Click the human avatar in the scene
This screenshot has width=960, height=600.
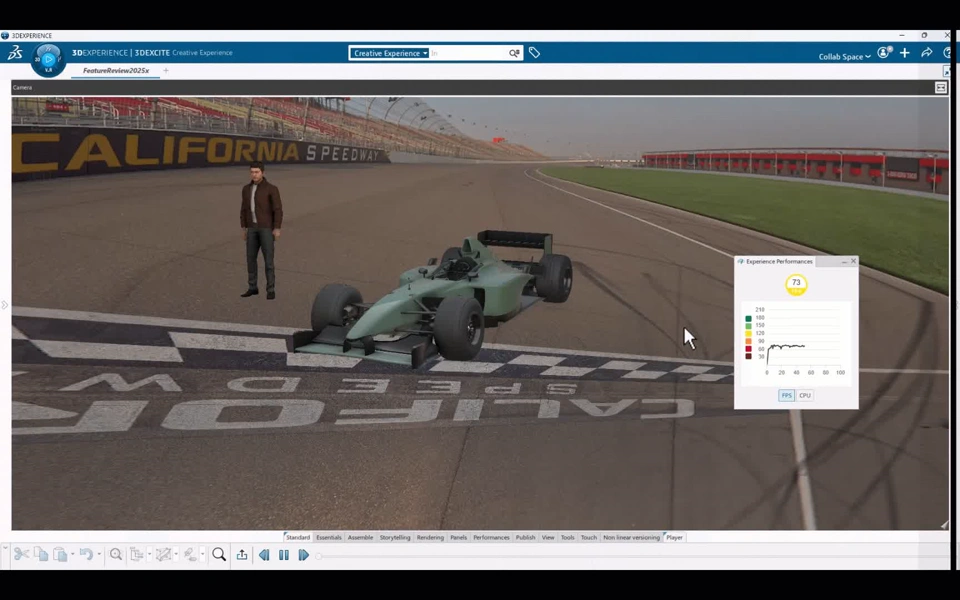261,231
